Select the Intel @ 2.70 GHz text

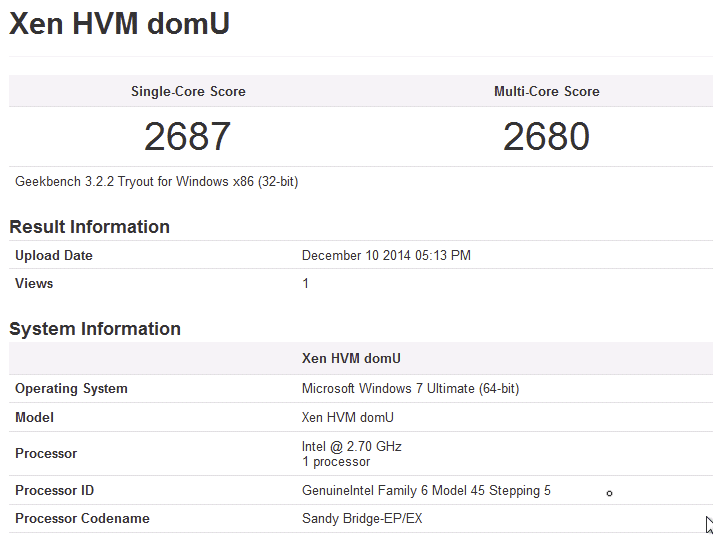point(352,447)
